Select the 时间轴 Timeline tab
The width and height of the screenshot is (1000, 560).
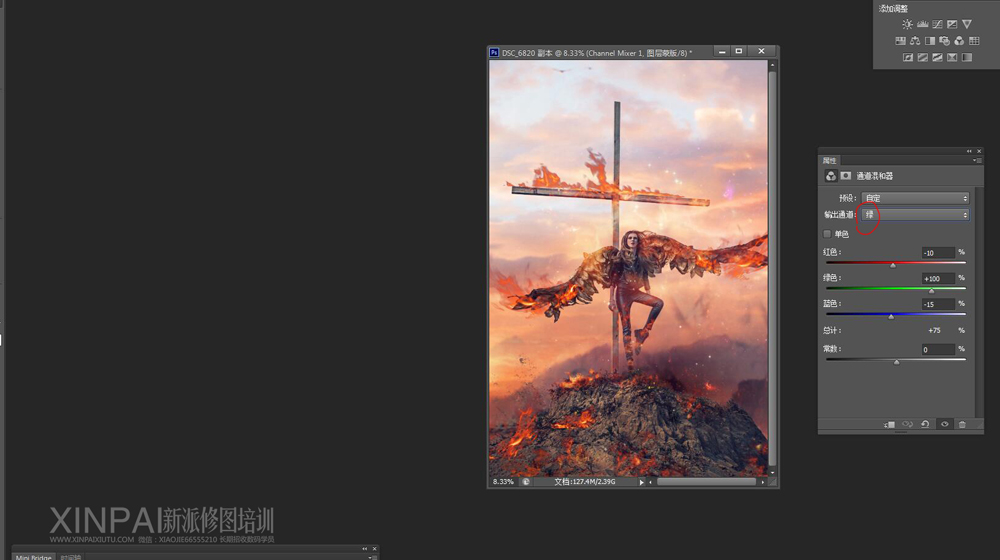(71, 557)
